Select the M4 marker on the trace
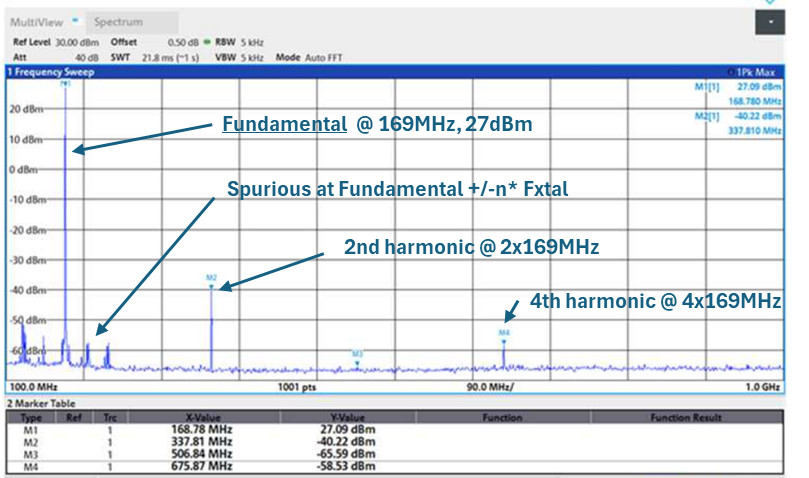Image resolution: width=809 pixels, height=478 pixels. pos(505,332)
